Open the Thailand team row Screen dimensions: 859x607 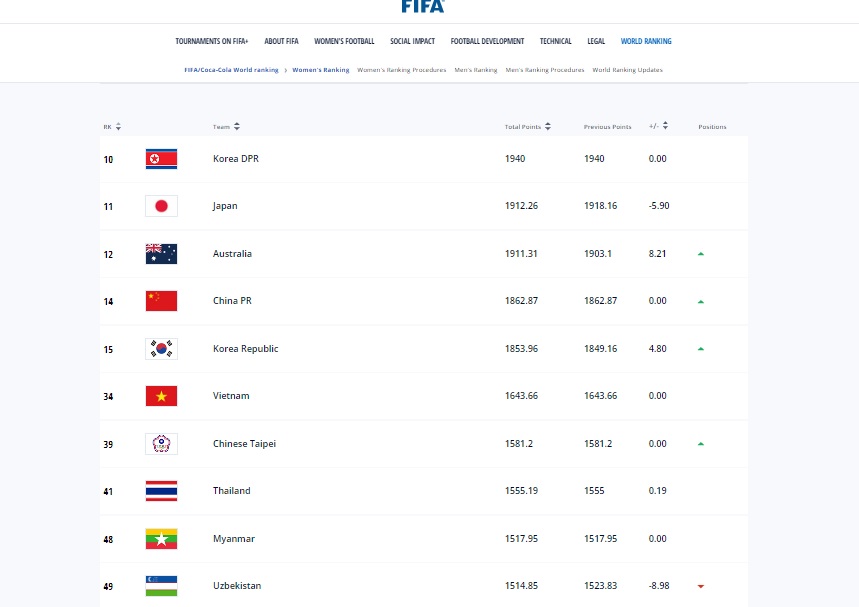pyautogui.click(x=232, y=491)
